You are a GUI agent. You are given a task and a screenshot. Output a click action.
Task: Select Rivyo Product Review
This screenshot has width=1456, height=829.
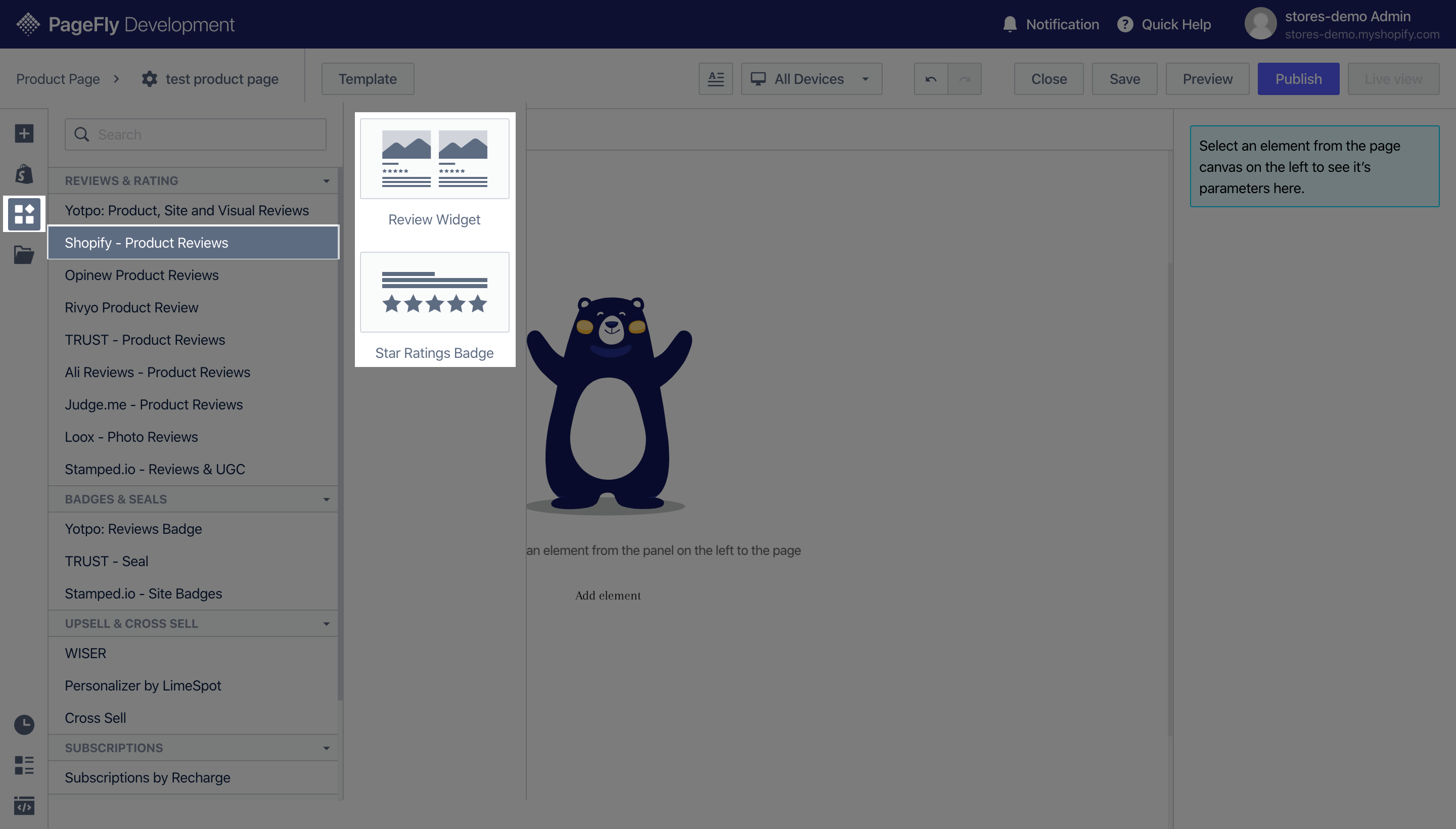click(193, 307)
